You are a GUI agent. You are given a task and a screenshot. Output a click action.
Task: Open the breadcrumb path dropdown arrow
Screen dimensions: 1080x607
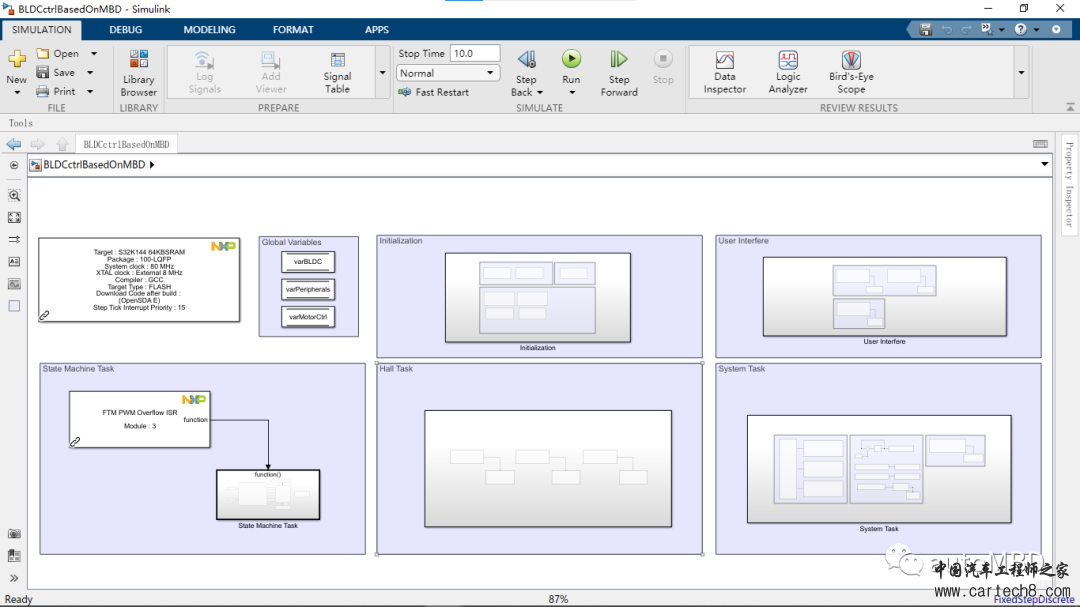click(1044, 164)
